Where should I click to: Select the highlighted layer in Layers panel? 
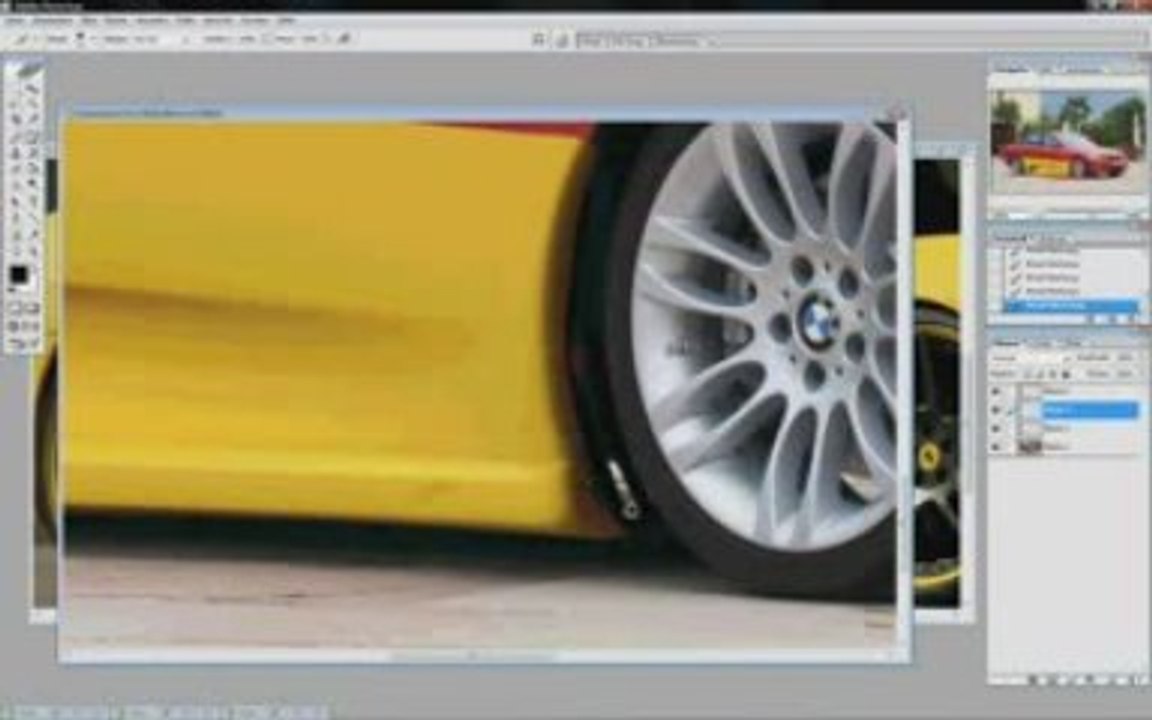(1090, 410)
